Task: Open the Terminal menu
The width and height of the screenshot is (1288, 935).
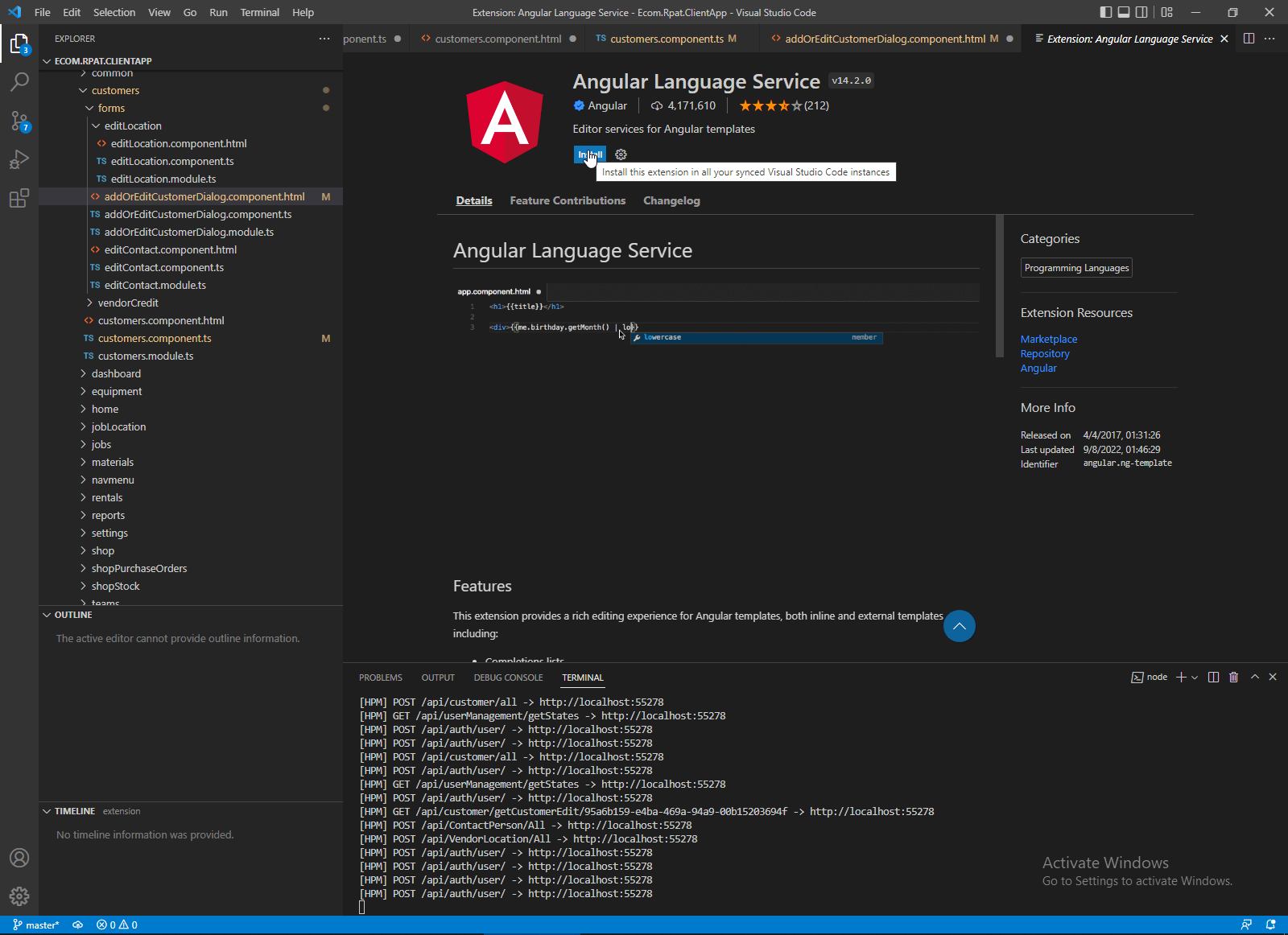Action: pyautogui.click(x=259, y=12)
